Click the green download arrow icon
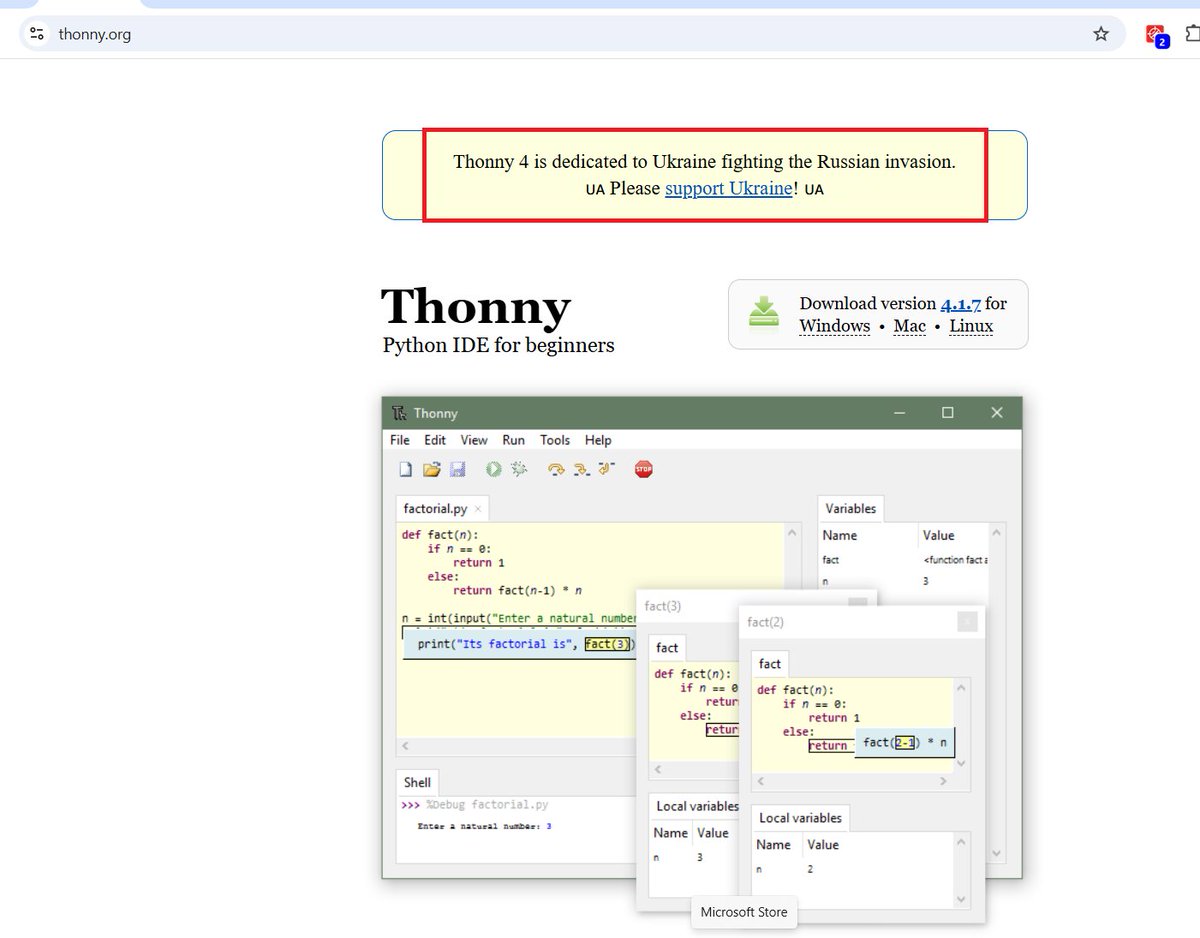This screenshot has height=938, width=1200. [764, 313]
